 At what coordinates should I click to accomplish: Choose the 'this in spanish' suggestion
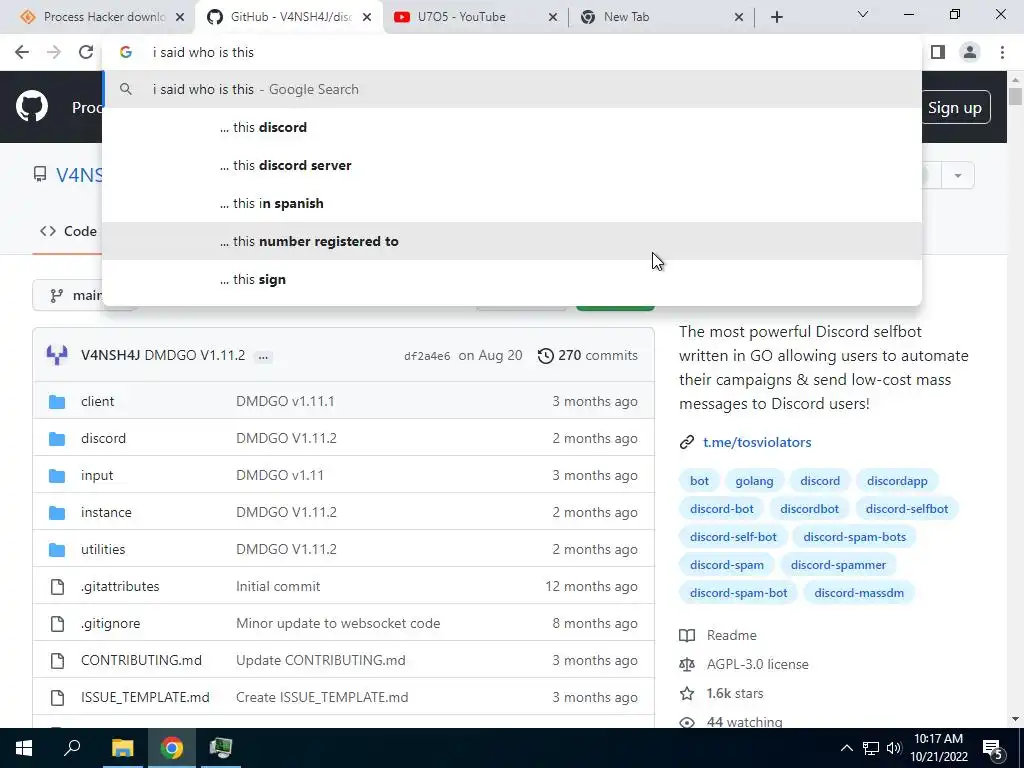(512, 203)
